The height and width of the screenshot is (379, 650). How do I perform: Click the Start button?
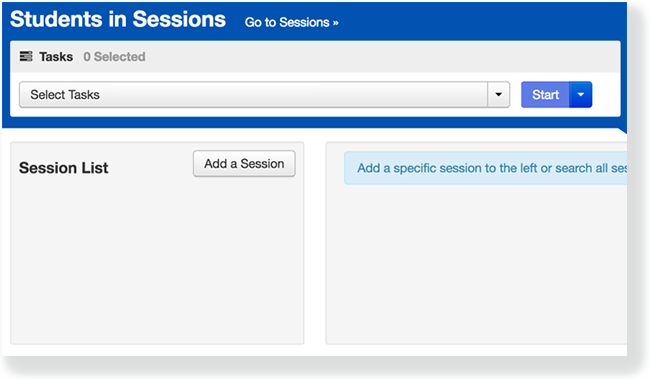(546, 95)
